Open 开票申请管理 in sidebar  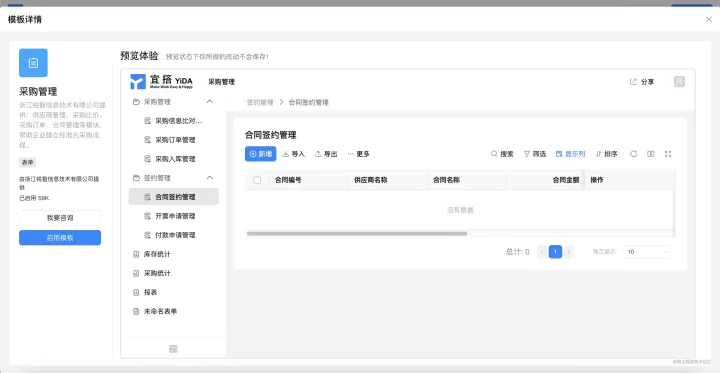click(174, 216)
